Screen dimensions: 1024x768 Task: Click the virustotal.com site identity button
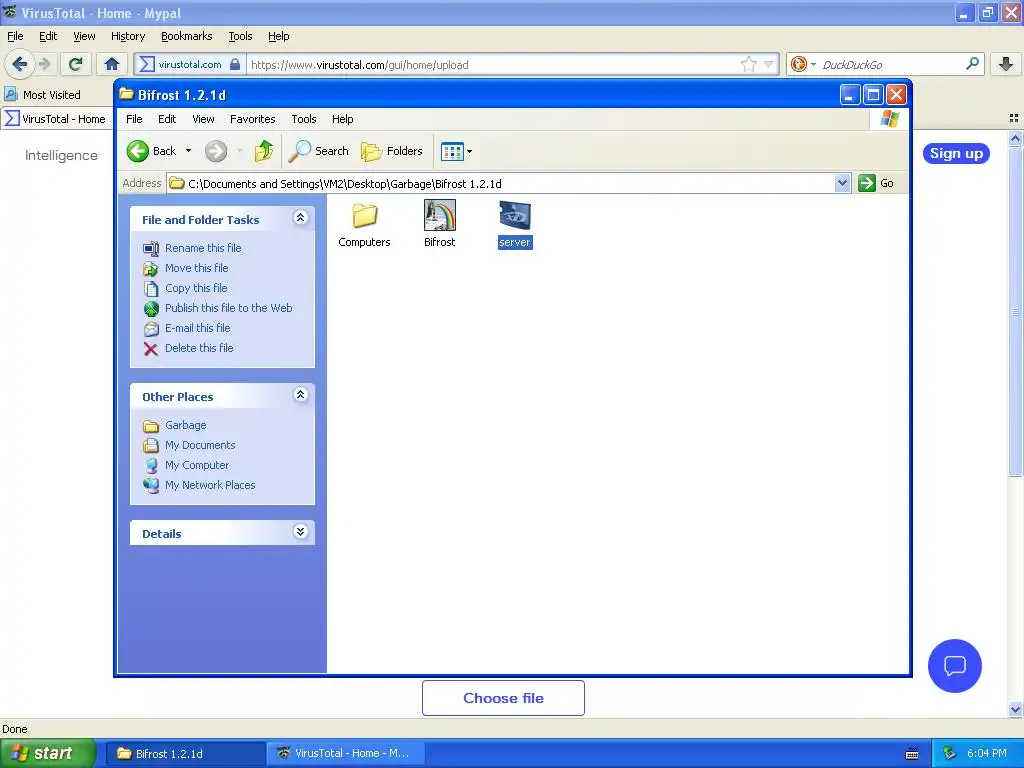click(x=190, y=64)
